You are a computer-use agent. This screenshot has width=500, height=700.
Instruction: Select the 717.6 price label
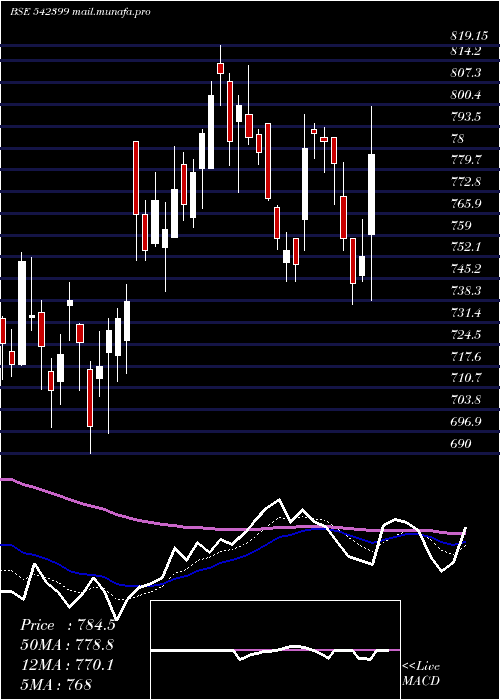[466, 356]
